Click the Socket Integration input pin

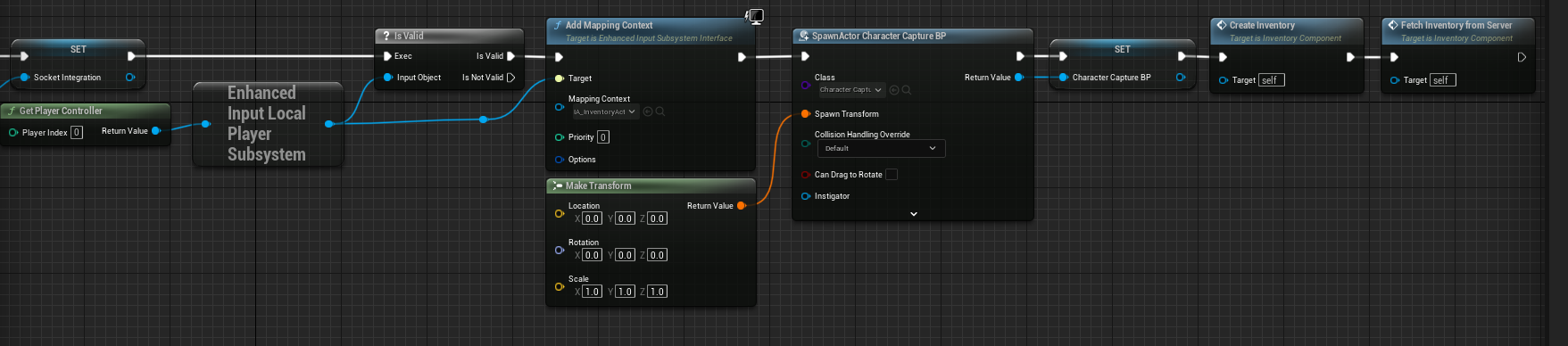pos(25,78)
